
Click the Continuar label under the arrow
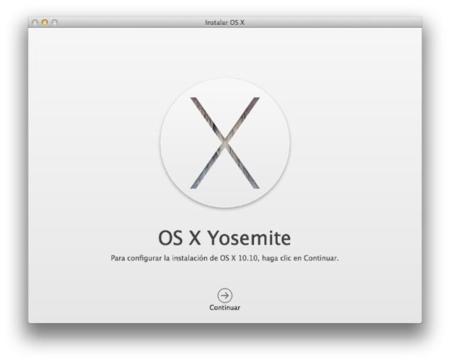coord(225,308)
